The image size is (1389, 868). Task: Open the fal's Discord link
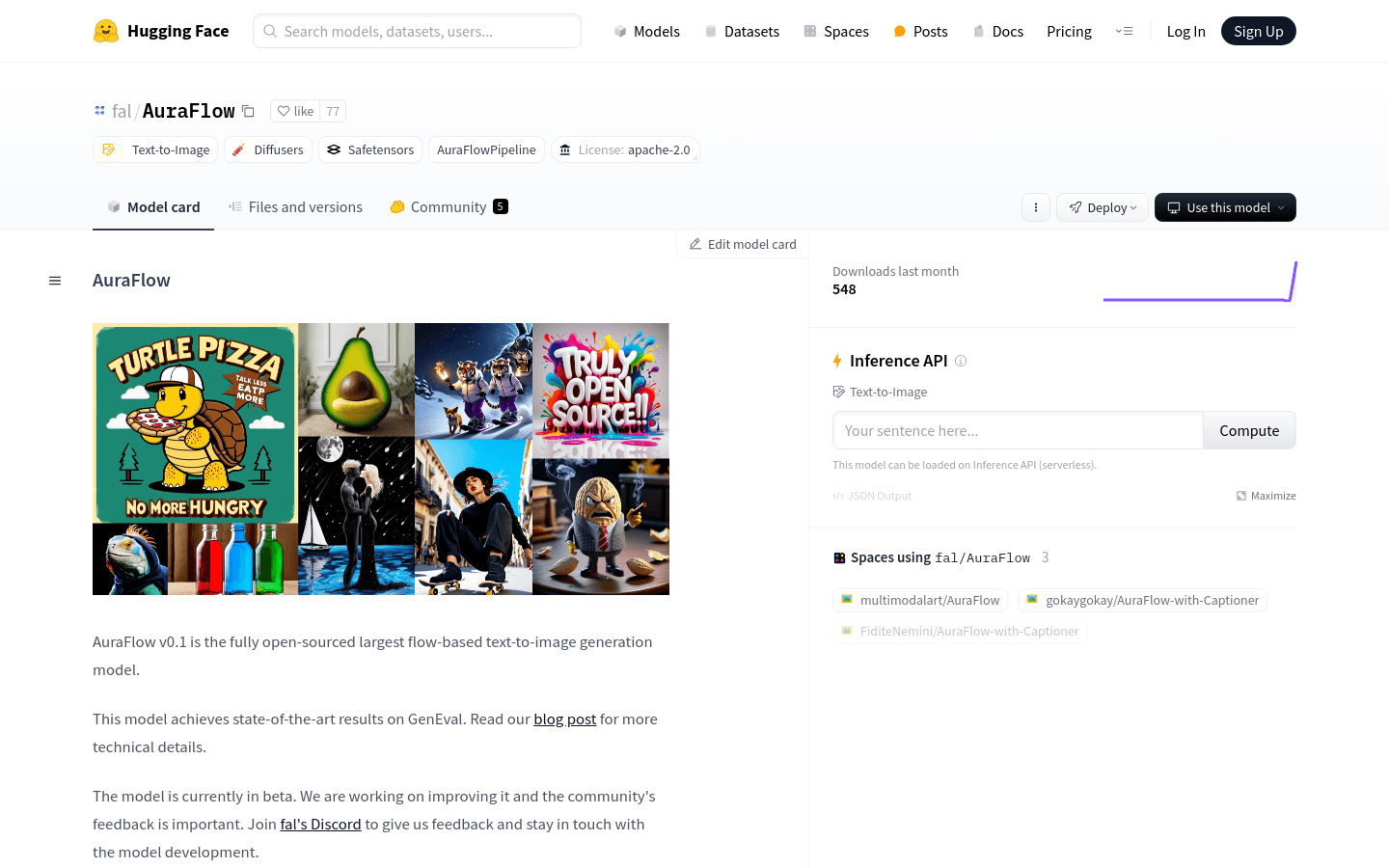coord(320,825)
